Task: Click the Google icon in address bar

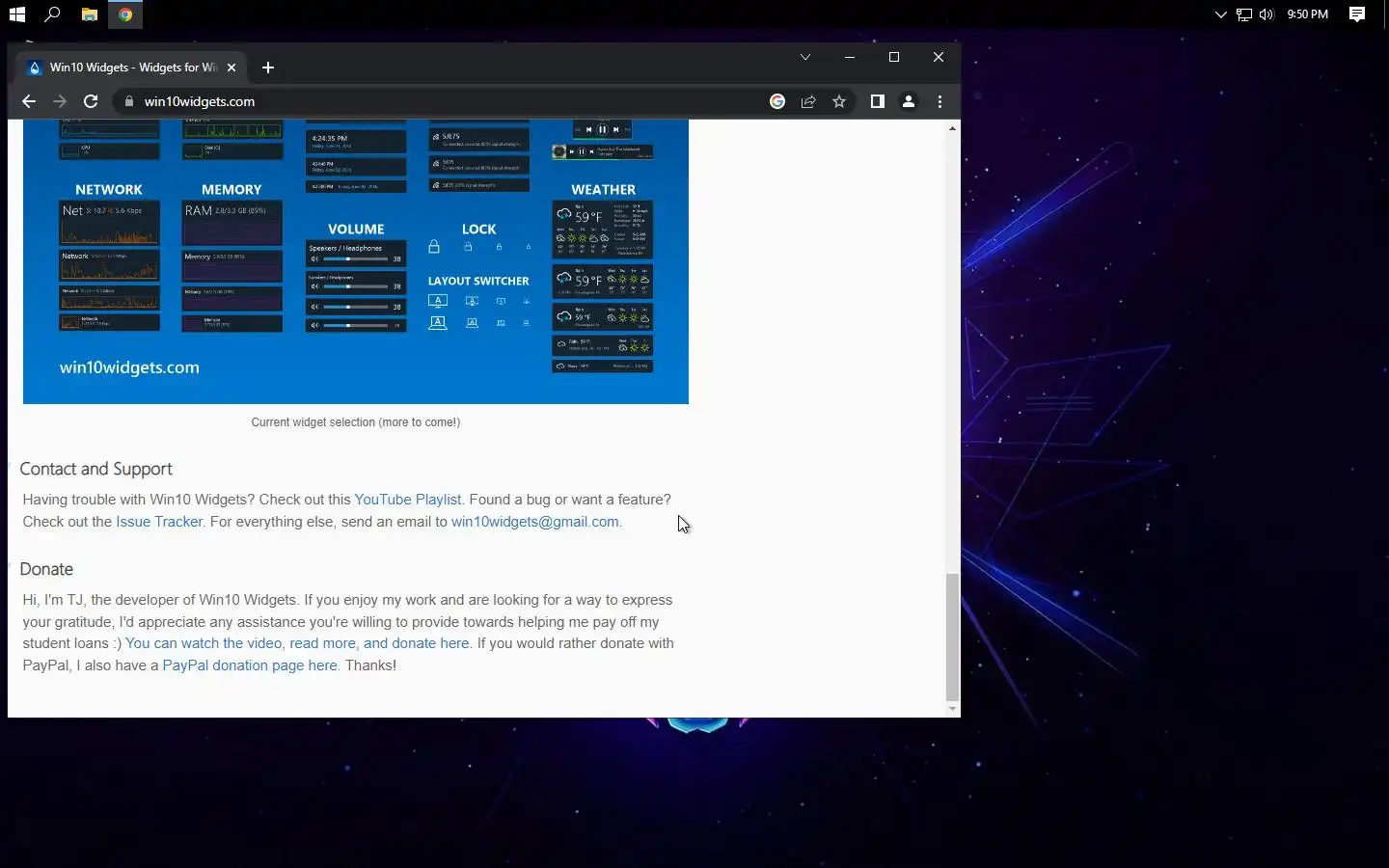Action: (x=777, y=101)
